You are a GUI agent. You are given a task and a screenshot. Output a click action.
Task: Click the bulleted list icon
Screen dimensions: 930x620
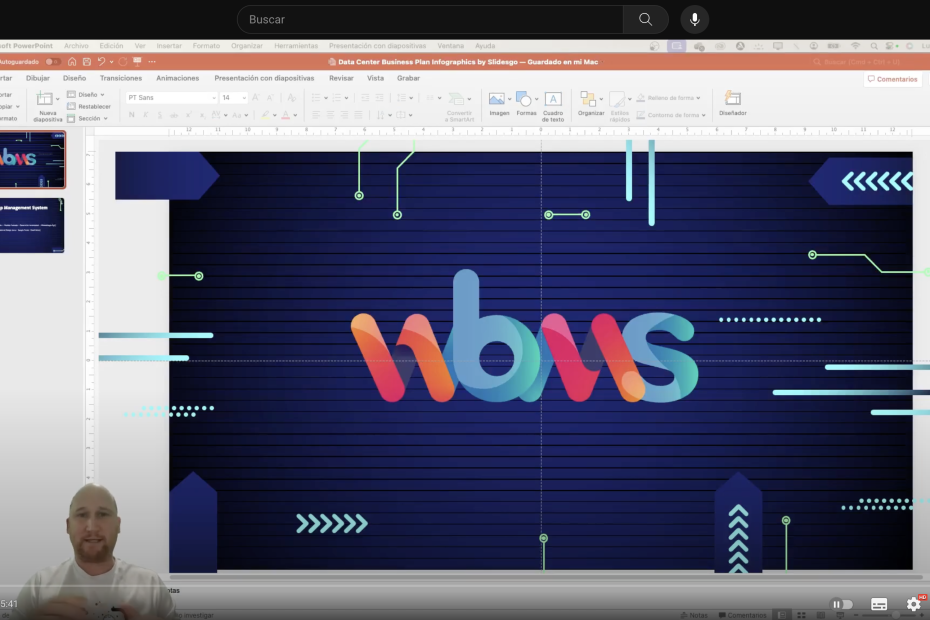(316, 98)
